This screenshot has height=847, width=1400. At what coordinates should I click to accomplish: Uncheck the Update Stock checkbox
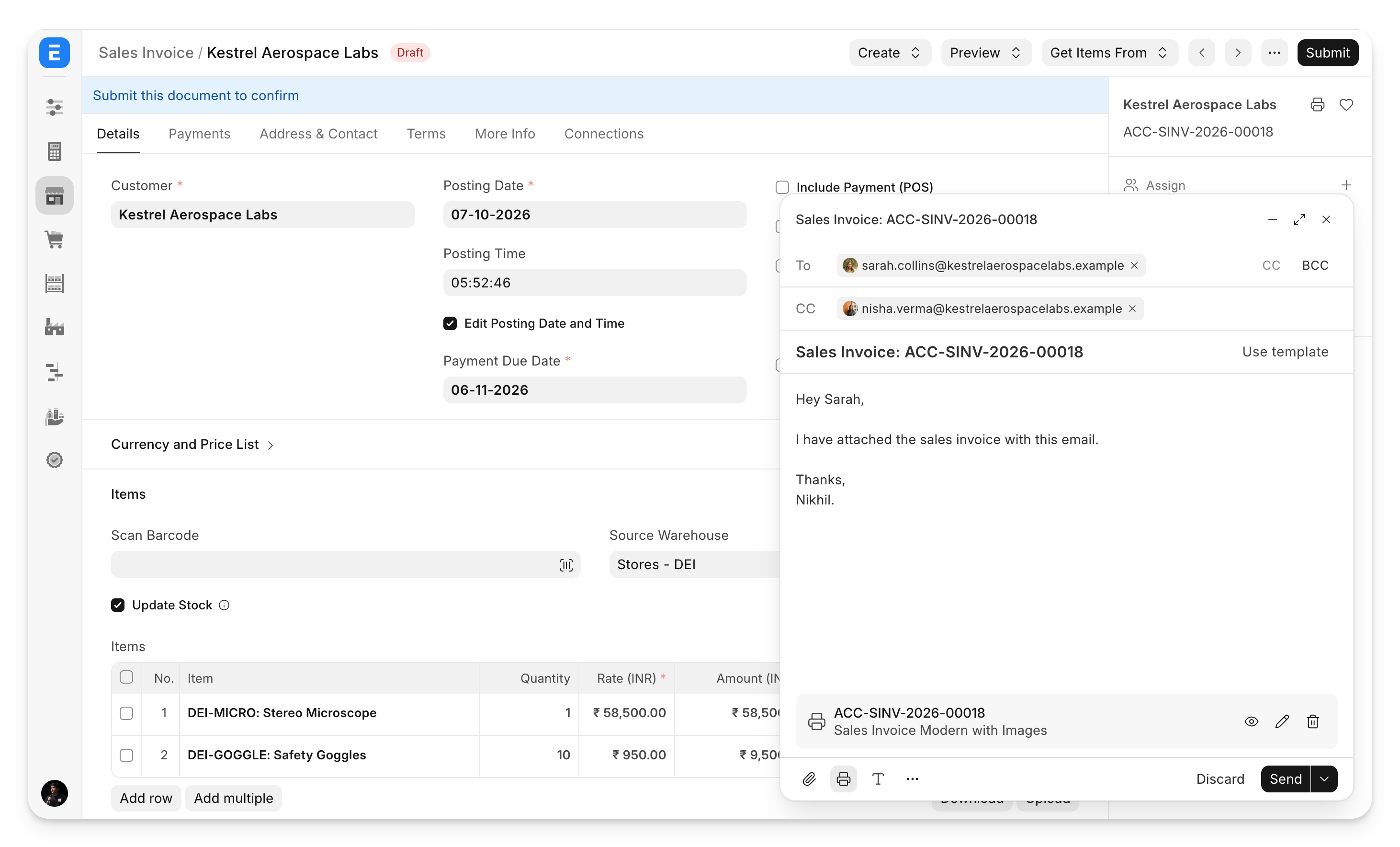coord(118,605)
